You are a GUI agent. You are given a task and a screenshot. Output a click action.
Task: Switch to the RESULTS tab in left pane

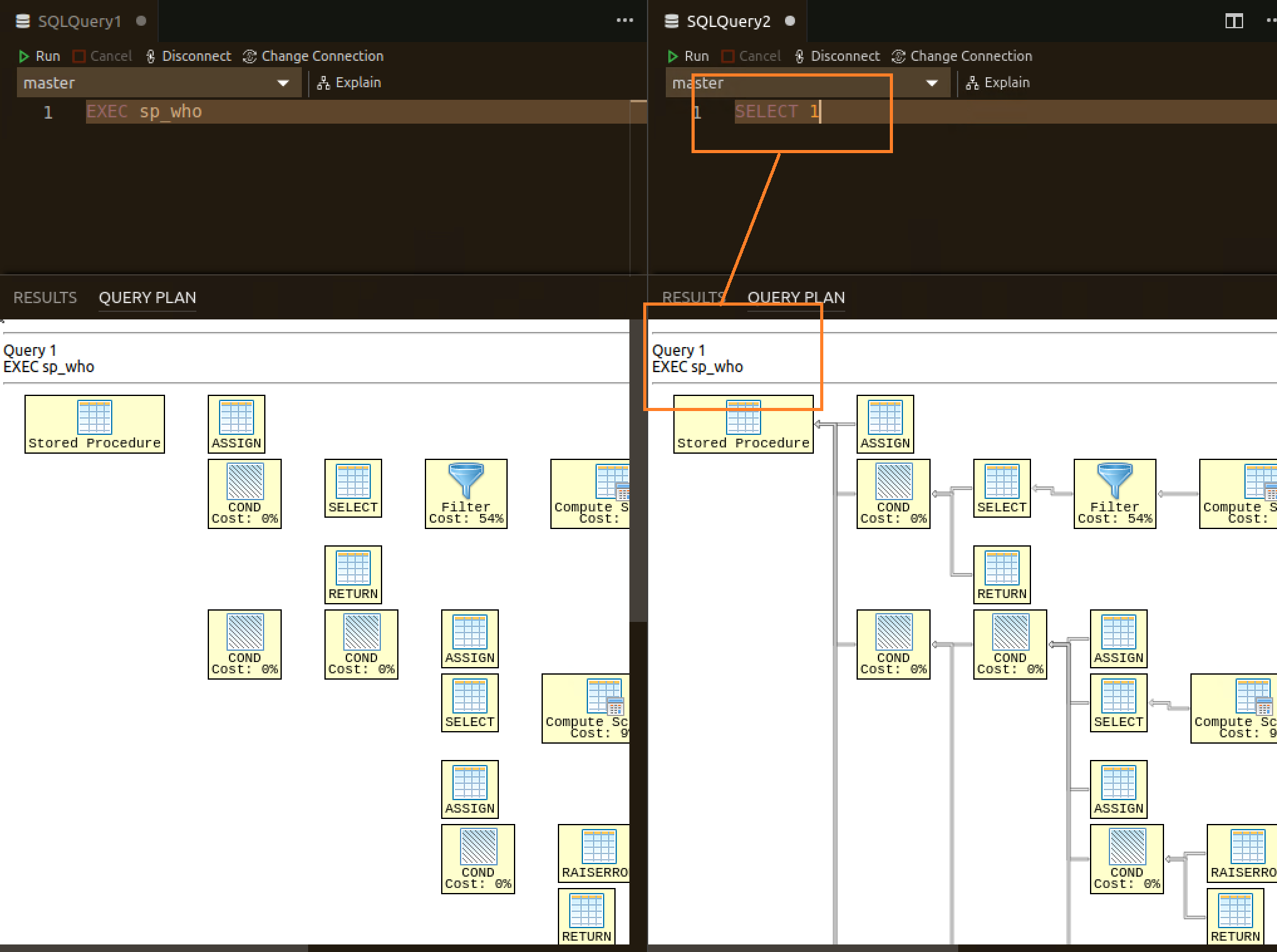tap(45, 297)
